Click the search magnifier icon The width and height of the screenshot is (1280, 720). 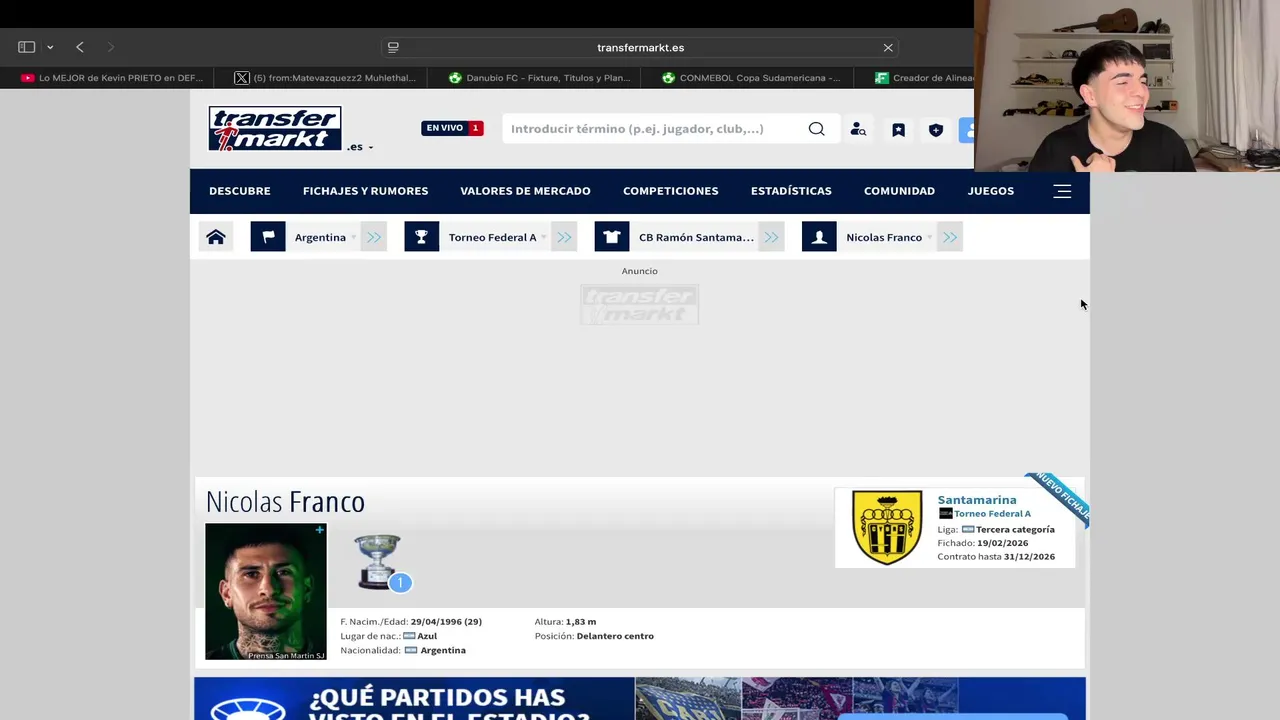point(816,129)
